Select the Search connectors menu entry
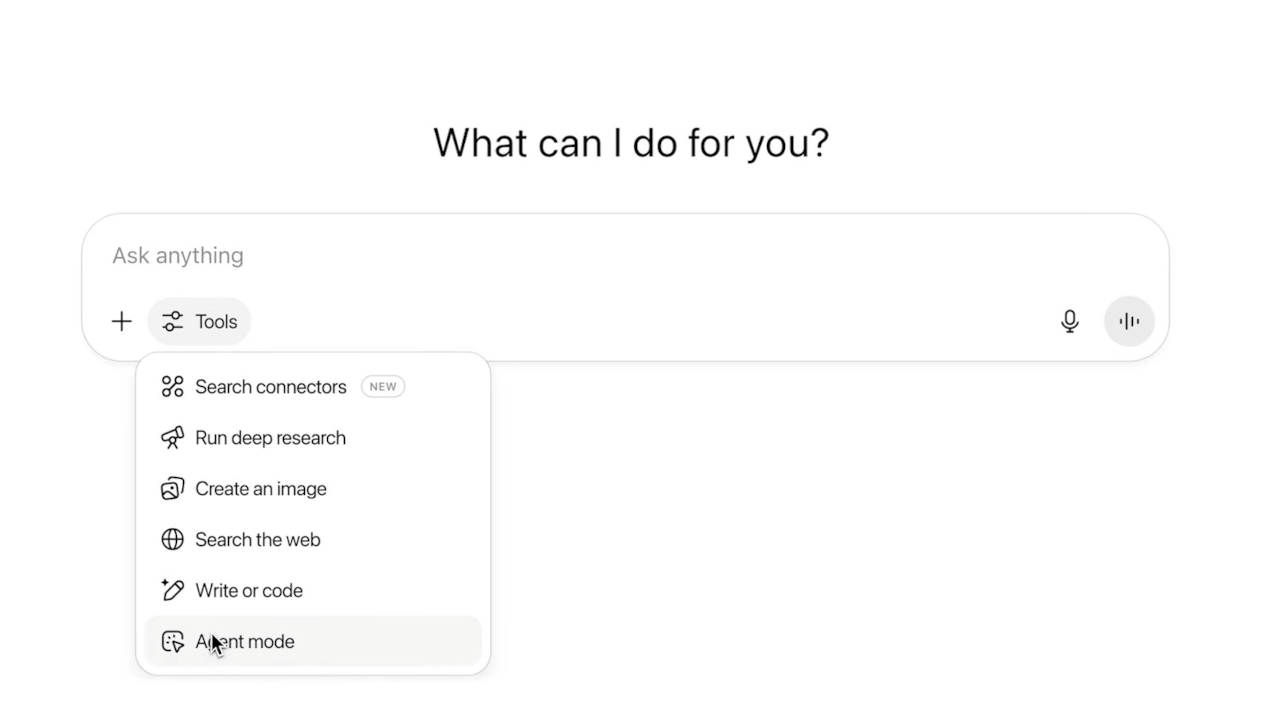The image size is (1280, 720). pos(313,387)
